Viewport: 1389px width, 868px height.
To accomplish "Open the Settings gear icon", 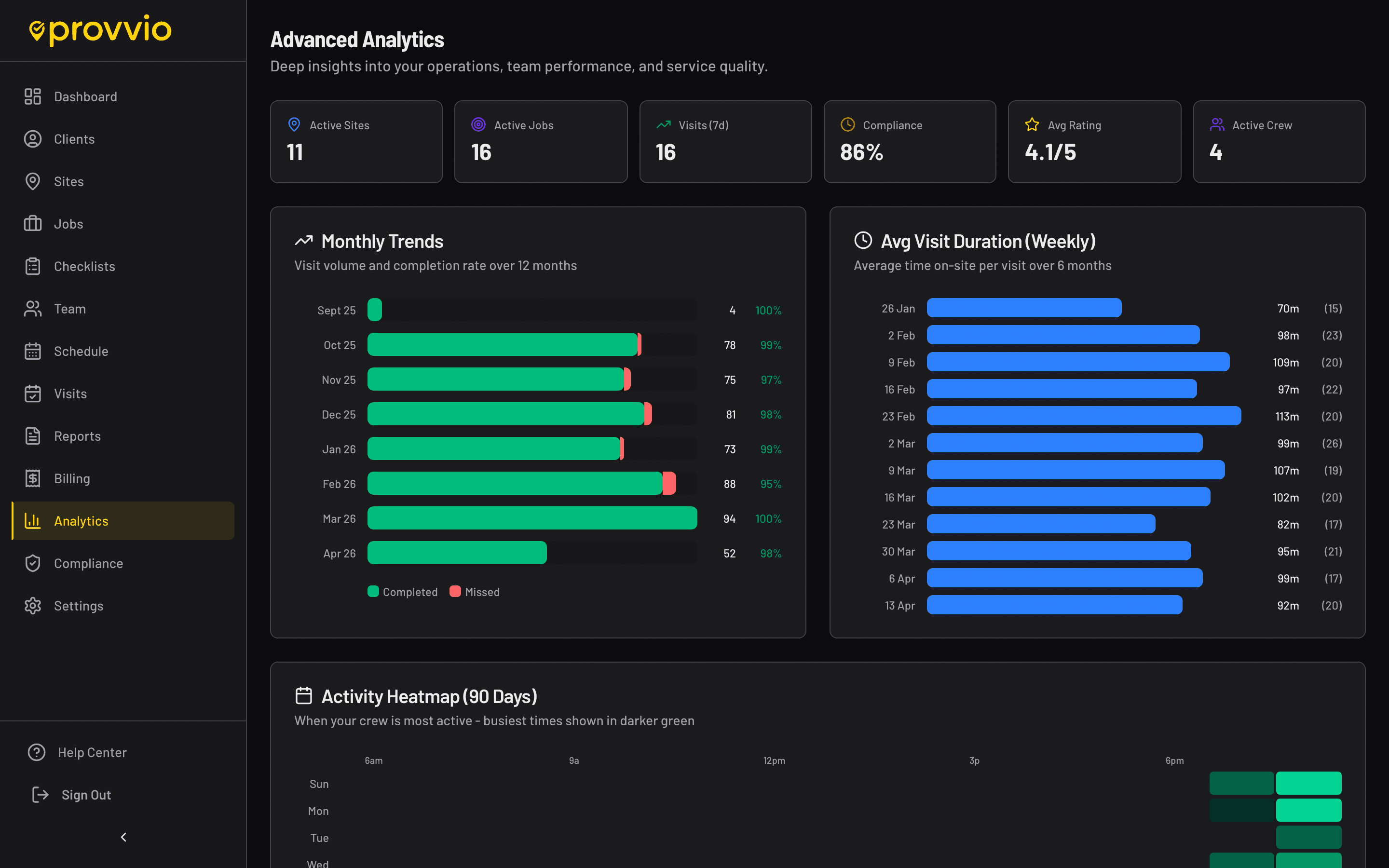I will point(33,606).
